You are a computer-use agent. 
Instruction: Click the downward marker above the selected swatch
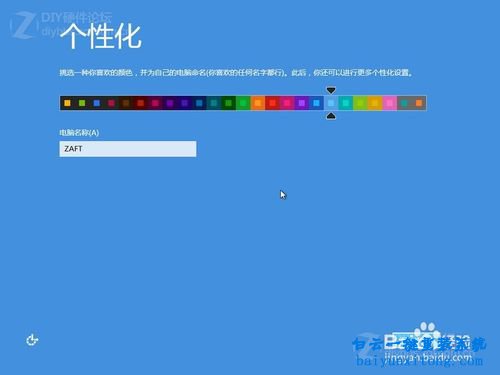pyautogui.click(x=331, y=90)
